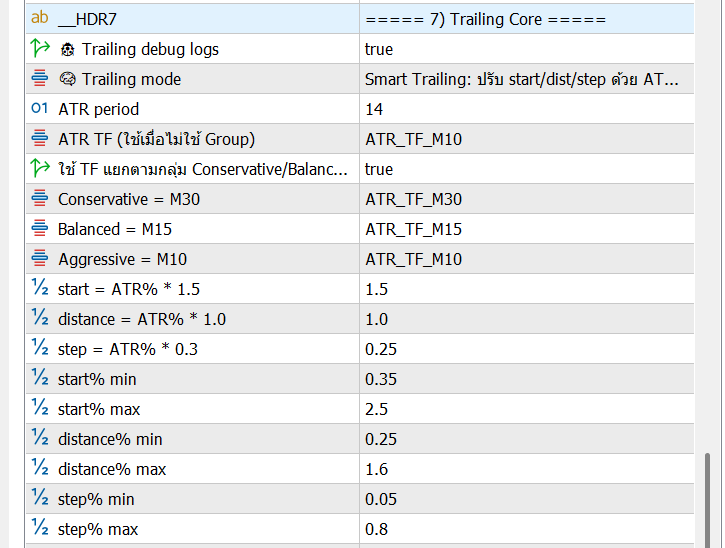Click the boolean icon beside Trailing debug logs
Viewport: 725px width, 548px height.
(x=40, y=49)
